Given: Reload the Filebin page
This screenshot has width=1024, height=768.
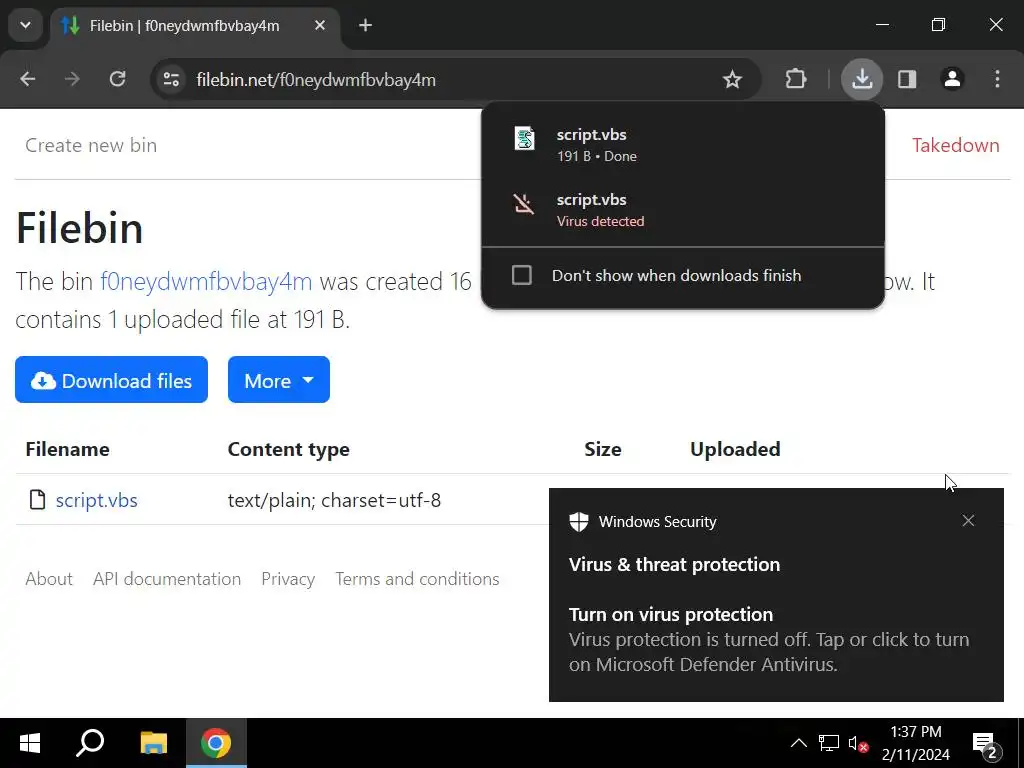Looking at the screenshot, I should [x=118, y=80].
